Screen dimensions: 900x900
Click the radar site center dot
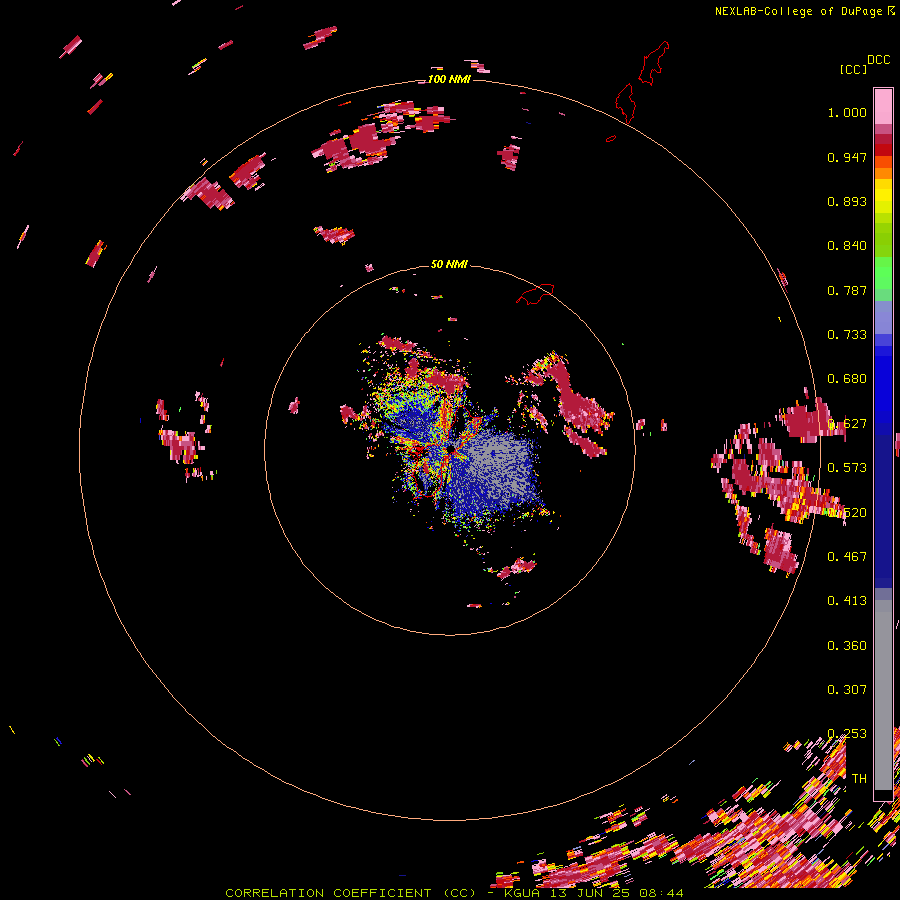point(451,449)
